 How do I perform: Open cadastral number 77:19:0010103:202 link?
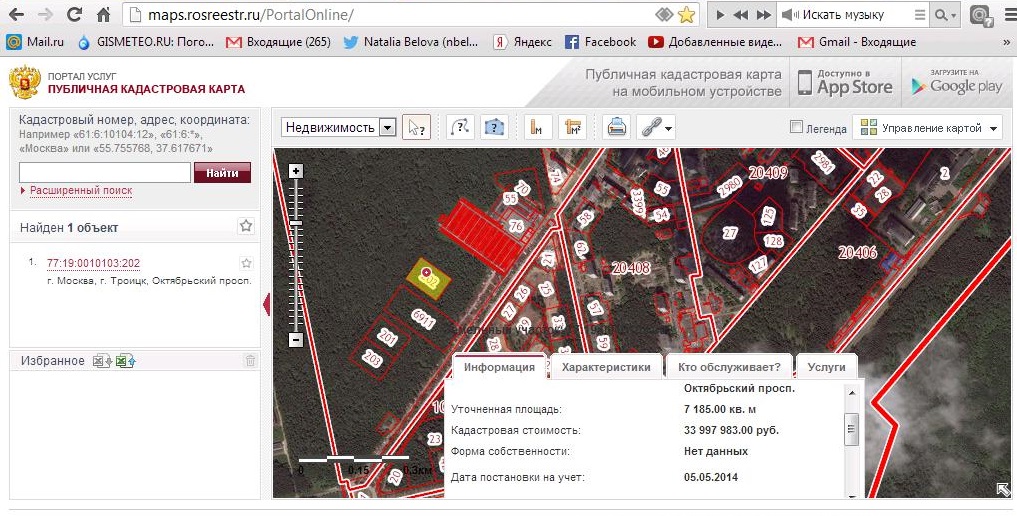point(93,263)
